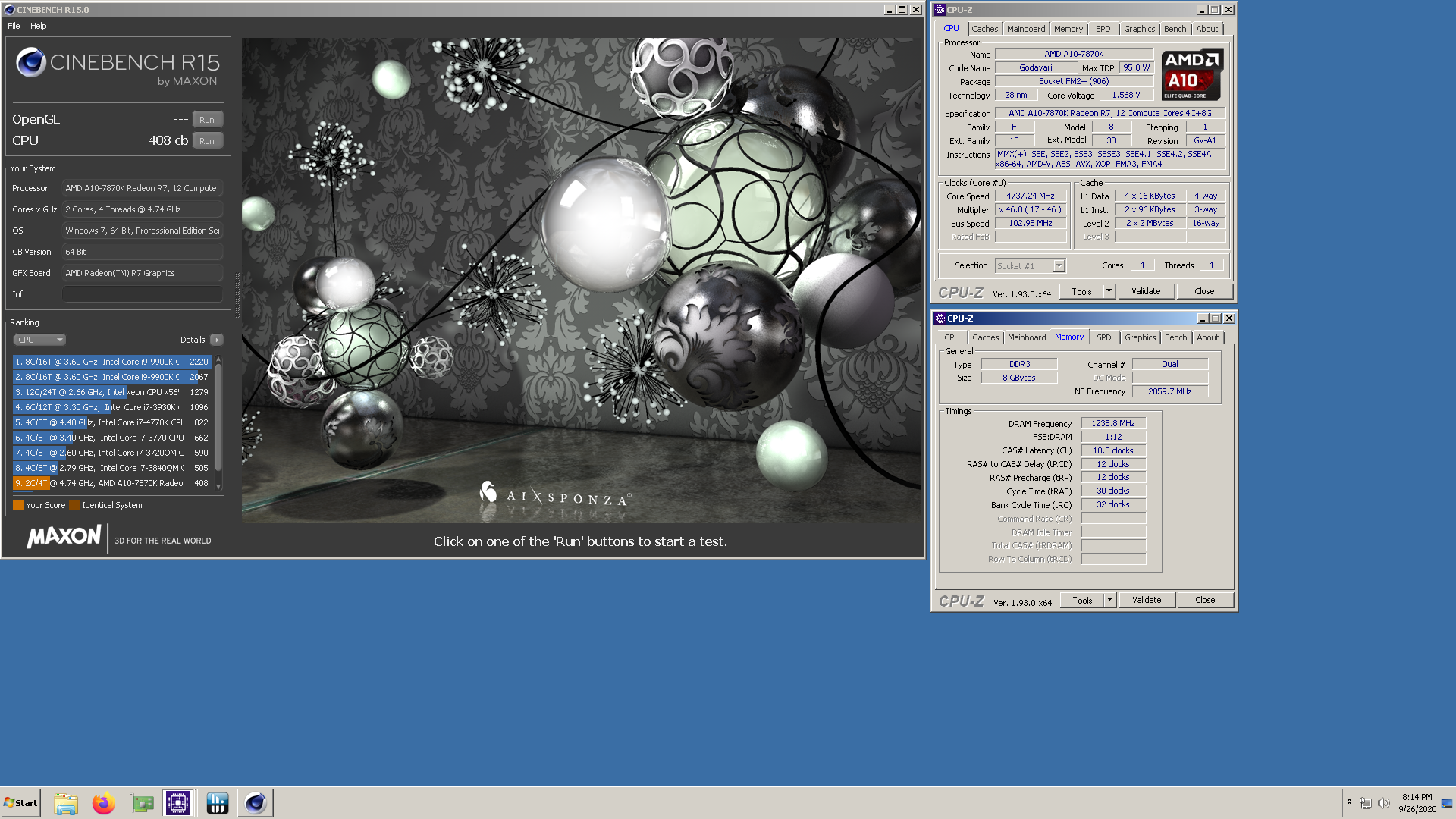
Task: Switch to Graphics tab in bottom CPU-Z window
Action: (x=1141, y=337)
